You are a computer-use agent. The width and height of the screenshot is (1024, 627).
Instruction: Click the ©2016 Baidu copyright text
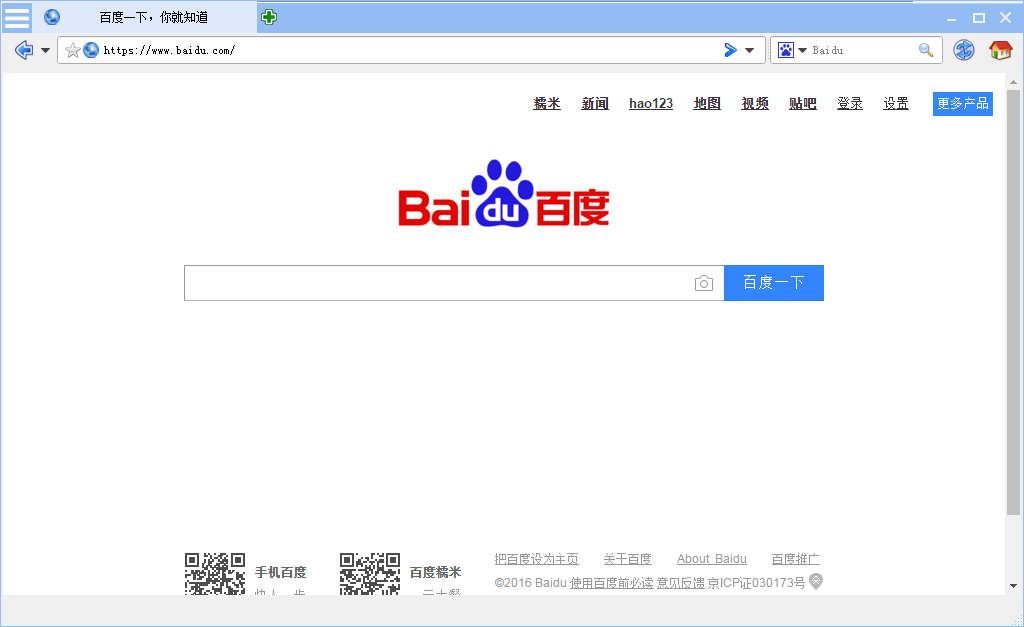[530, 583]
